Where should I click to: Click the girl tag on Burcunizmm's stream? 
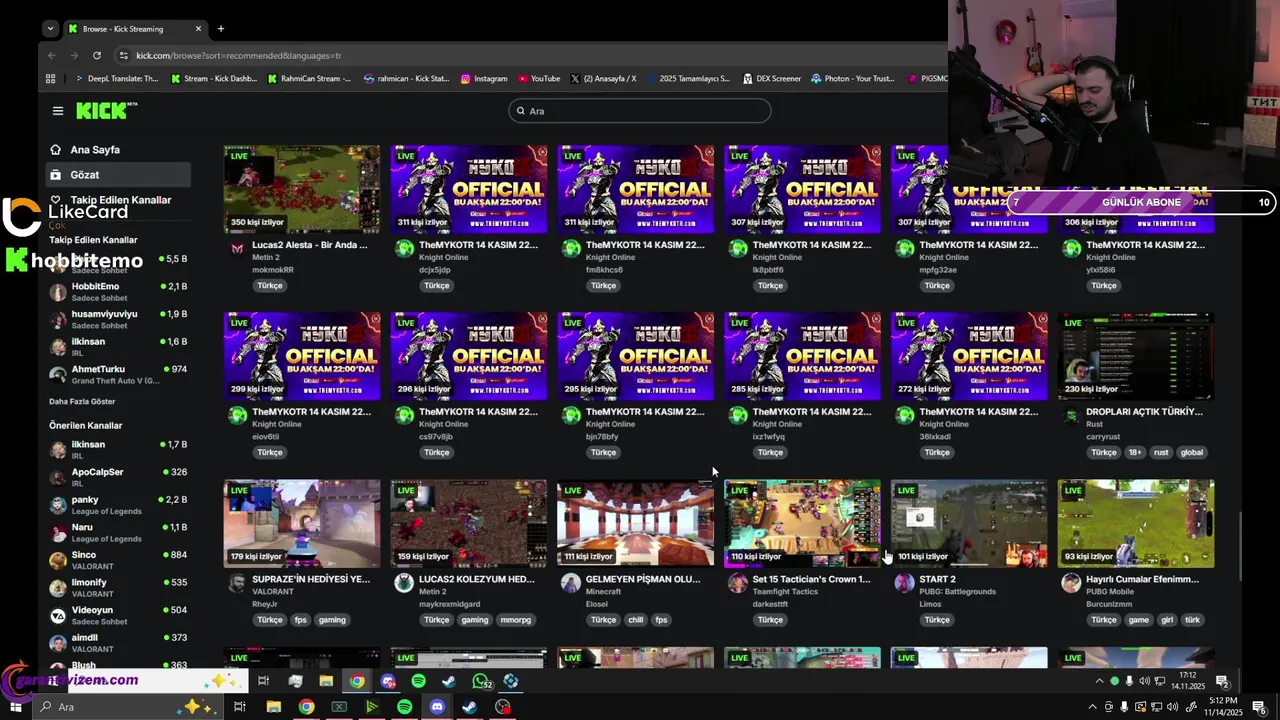point(1167,620)
